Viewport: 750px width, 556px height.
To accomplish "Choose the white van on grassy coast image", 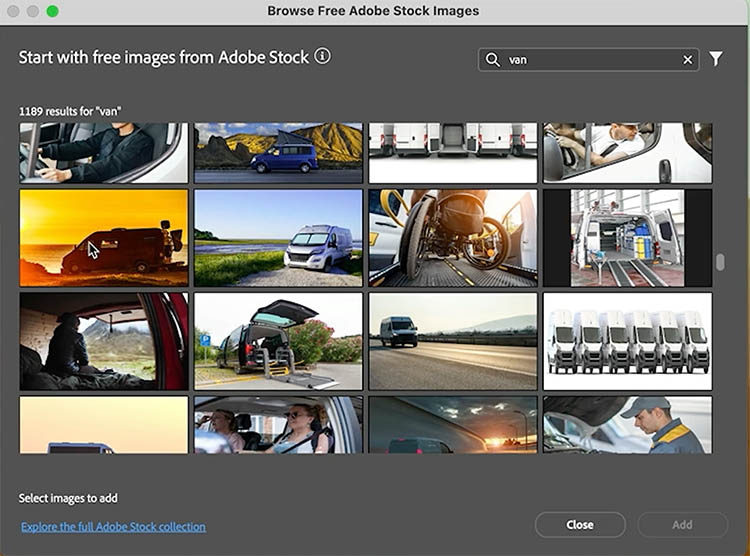I will tap(278, 238).
